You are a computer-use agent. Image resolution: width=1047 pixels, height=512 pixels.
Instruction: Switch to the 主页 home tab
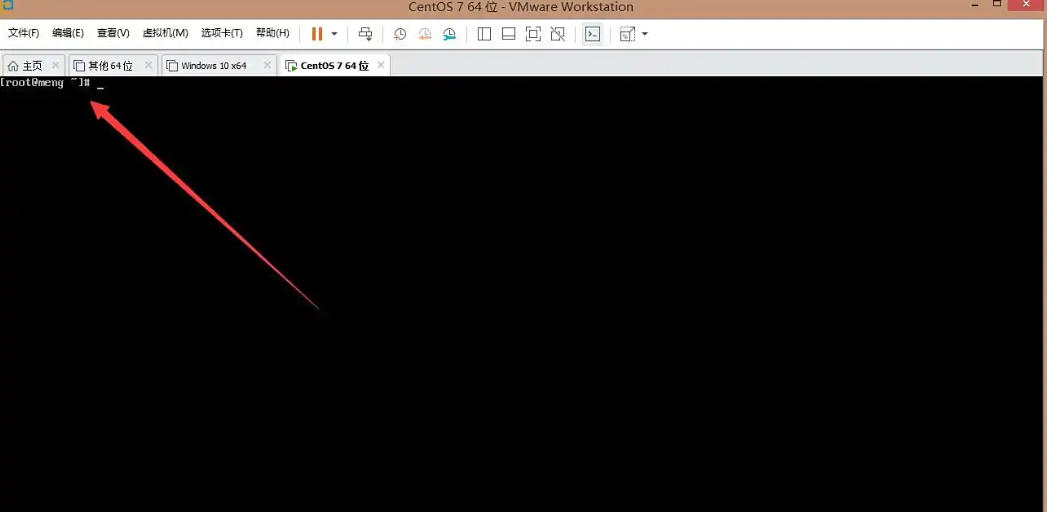[32, 66]
